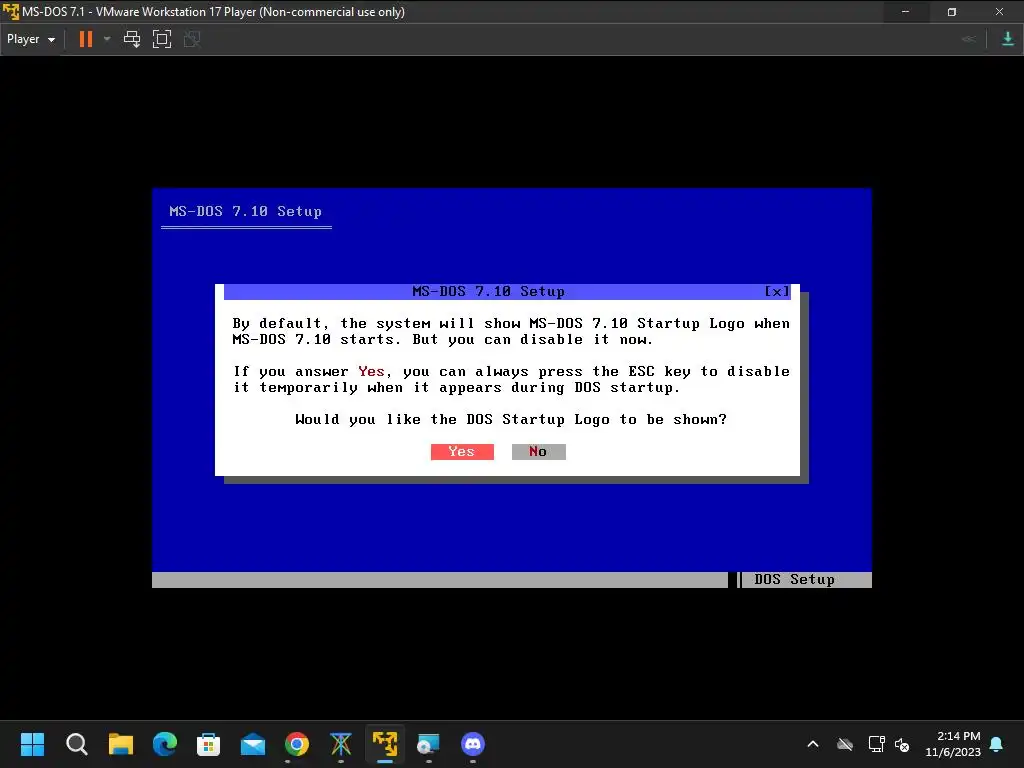Click the disc imaging app icon on the taskbar
The height and width of the screenshot is (768, 1024).
428,744
